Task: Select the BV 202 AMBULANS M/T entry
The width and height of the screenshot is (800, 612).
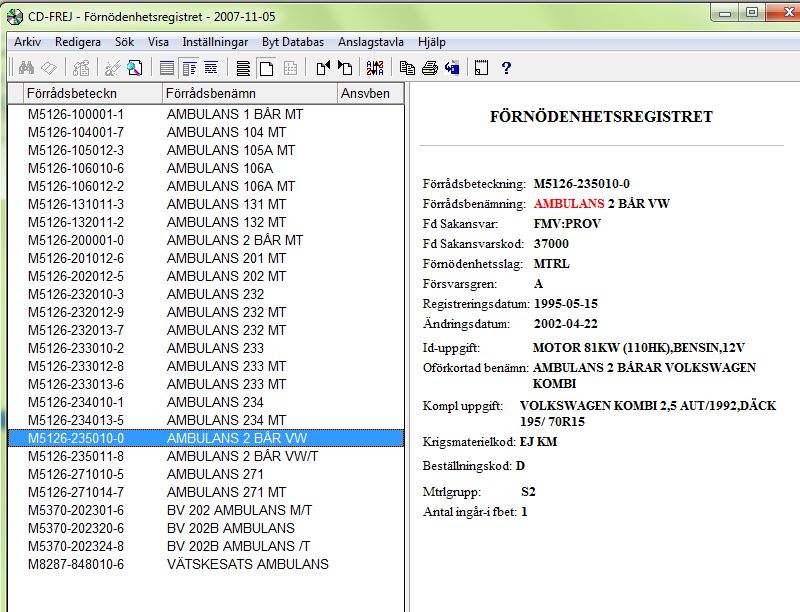Action: (x=239, y=510)
